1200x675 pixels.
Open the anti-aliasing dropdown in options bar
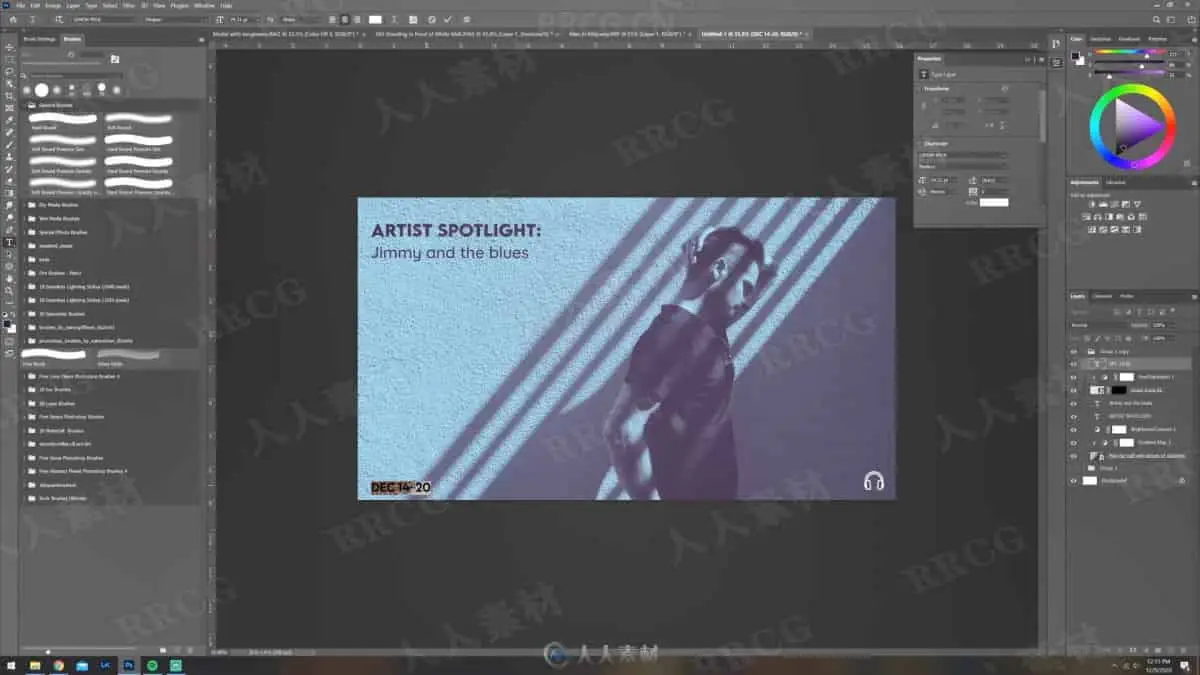point(300,19)
